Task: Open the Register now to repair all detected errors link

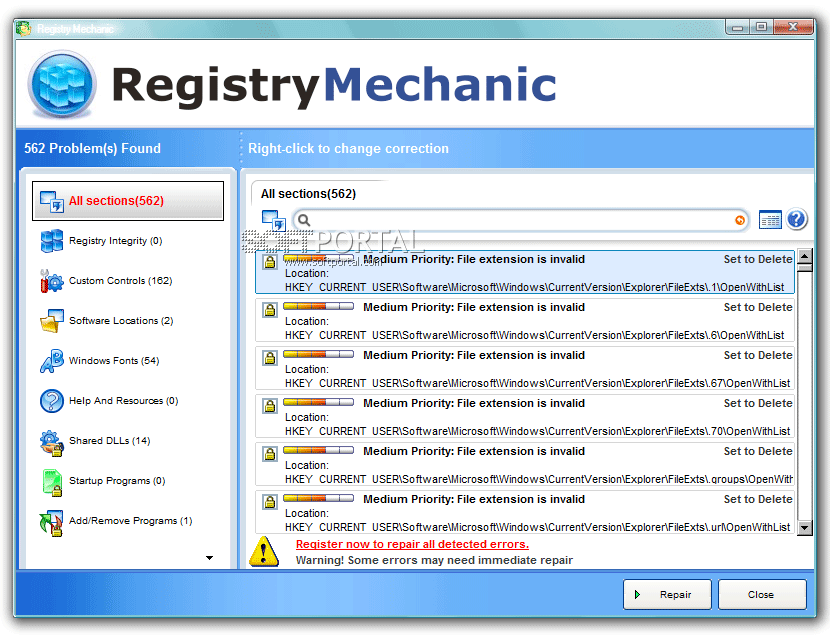Action: coord(412,544)
